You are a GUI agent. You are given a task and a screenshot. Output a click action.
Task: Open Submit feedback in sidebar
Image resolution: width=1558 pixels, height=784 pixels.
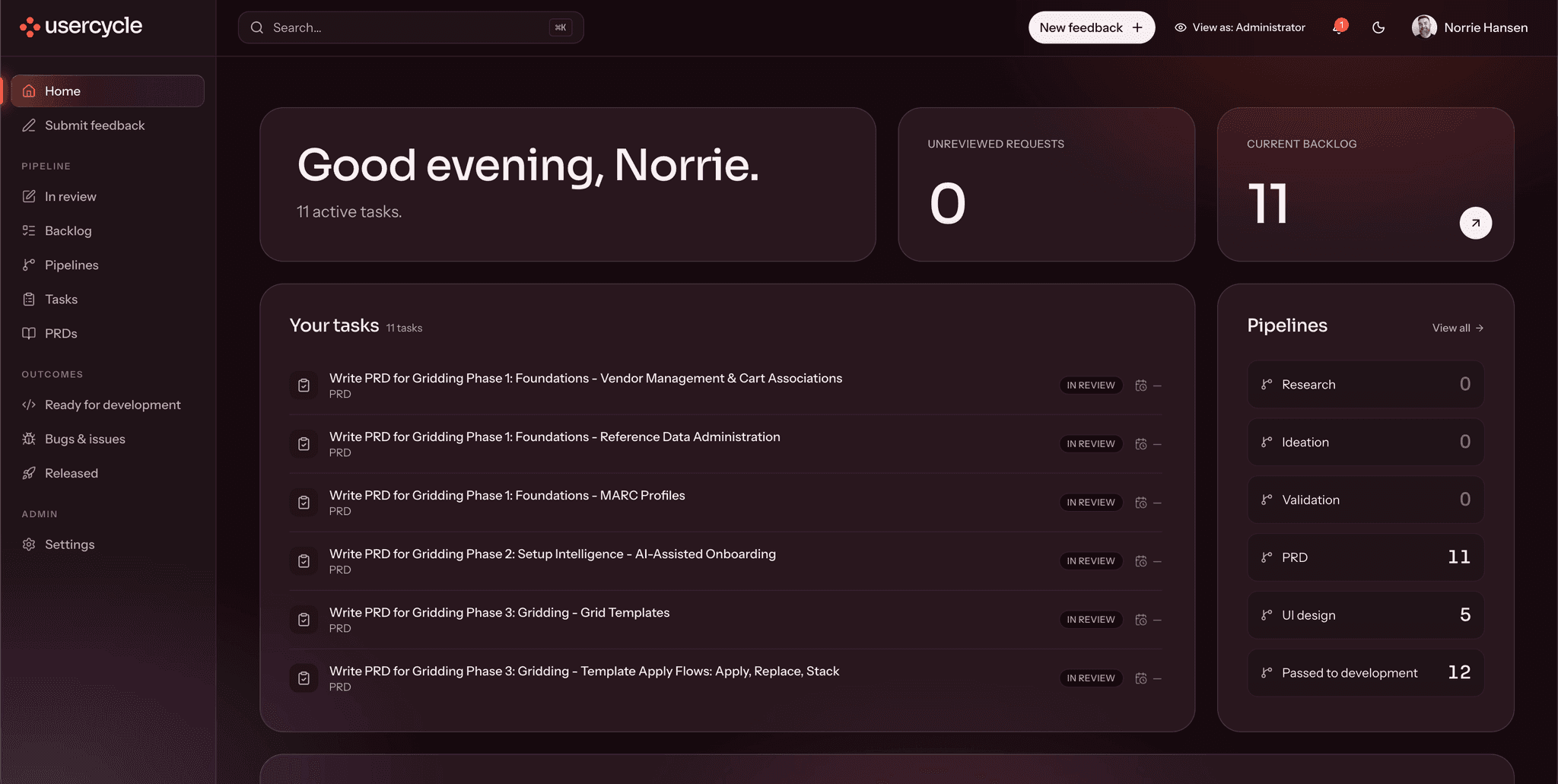[x=107, y=125]
